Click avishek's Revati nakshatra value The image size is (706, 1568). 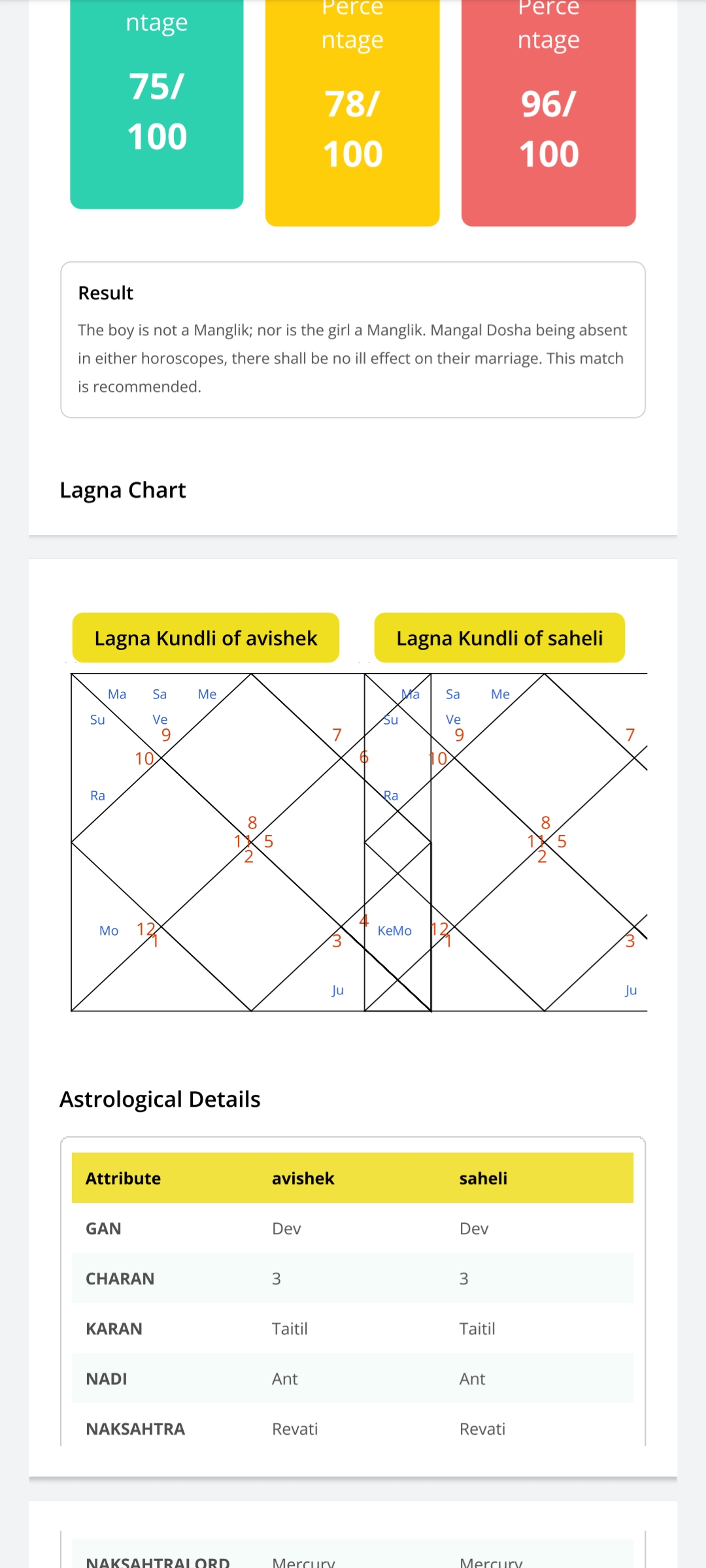(x=295, y=1429)
